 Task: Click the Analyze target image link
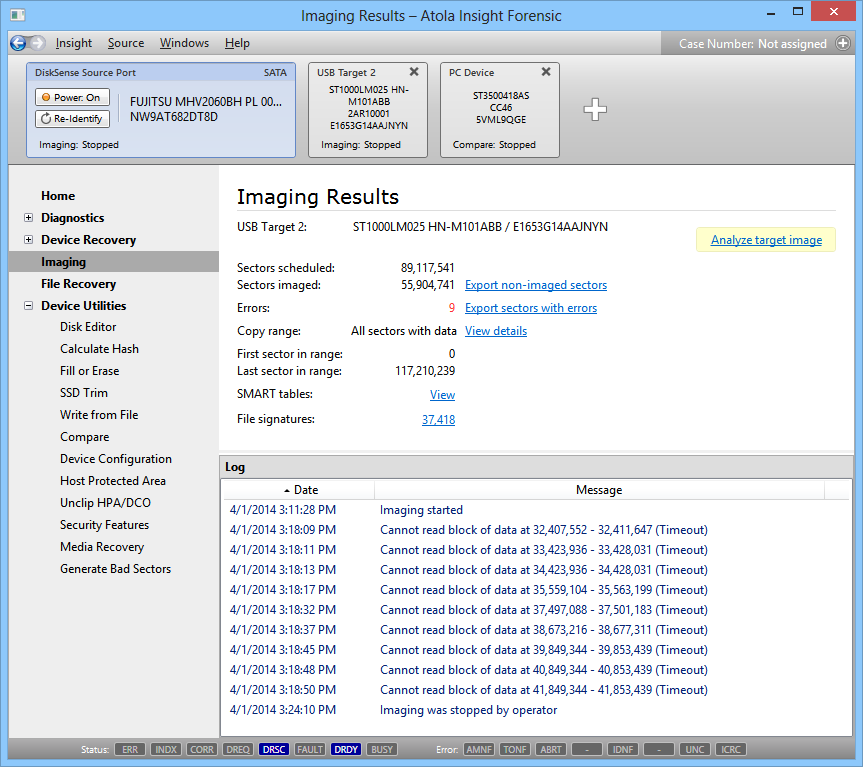pyautogui.click(x=766, y=240)
